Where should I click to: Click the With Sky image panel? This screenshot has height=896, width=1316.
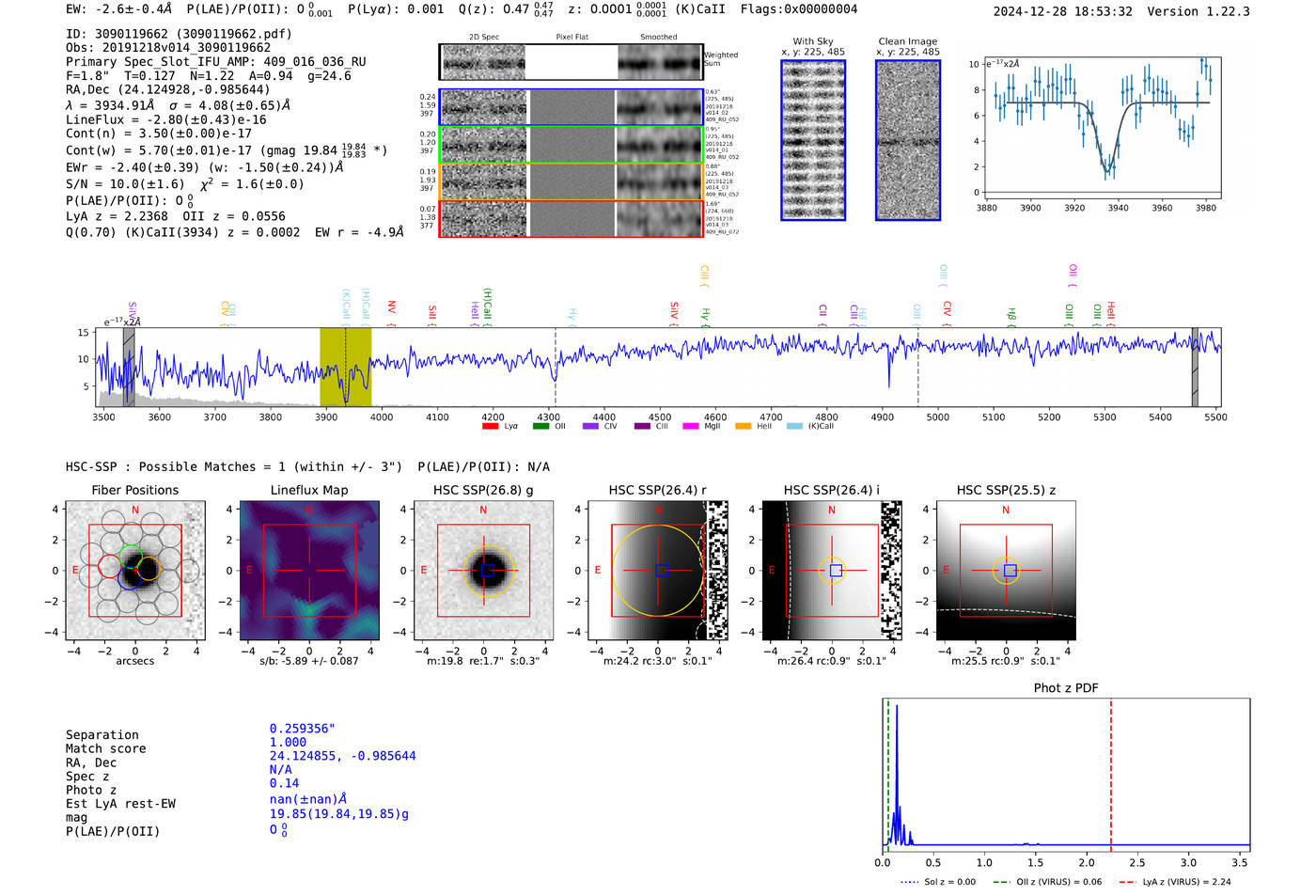pyautogui.click(x=813, y=140)
